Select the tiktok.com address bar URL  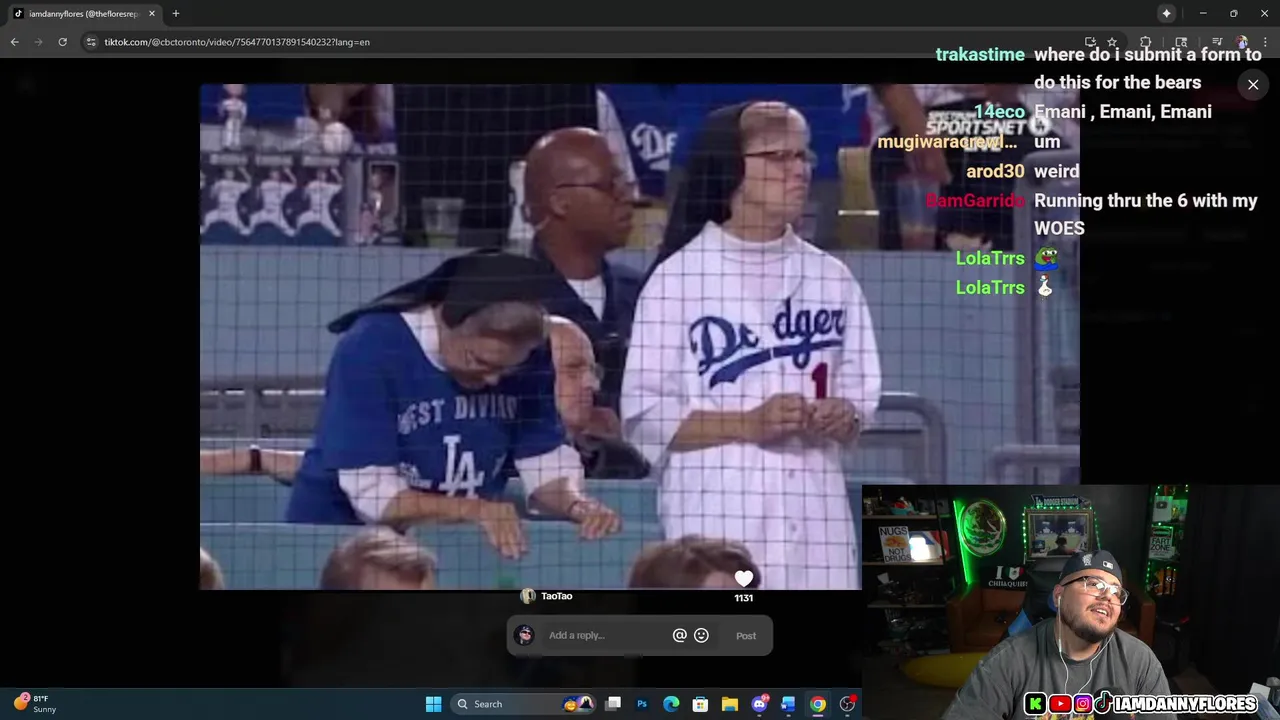click(x=237, y=42)
